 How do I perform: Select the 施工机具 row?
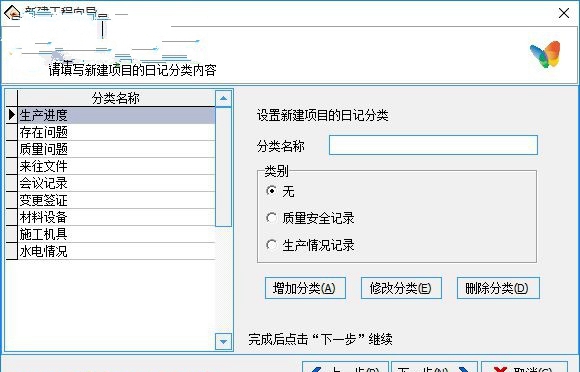click(116, 234)
